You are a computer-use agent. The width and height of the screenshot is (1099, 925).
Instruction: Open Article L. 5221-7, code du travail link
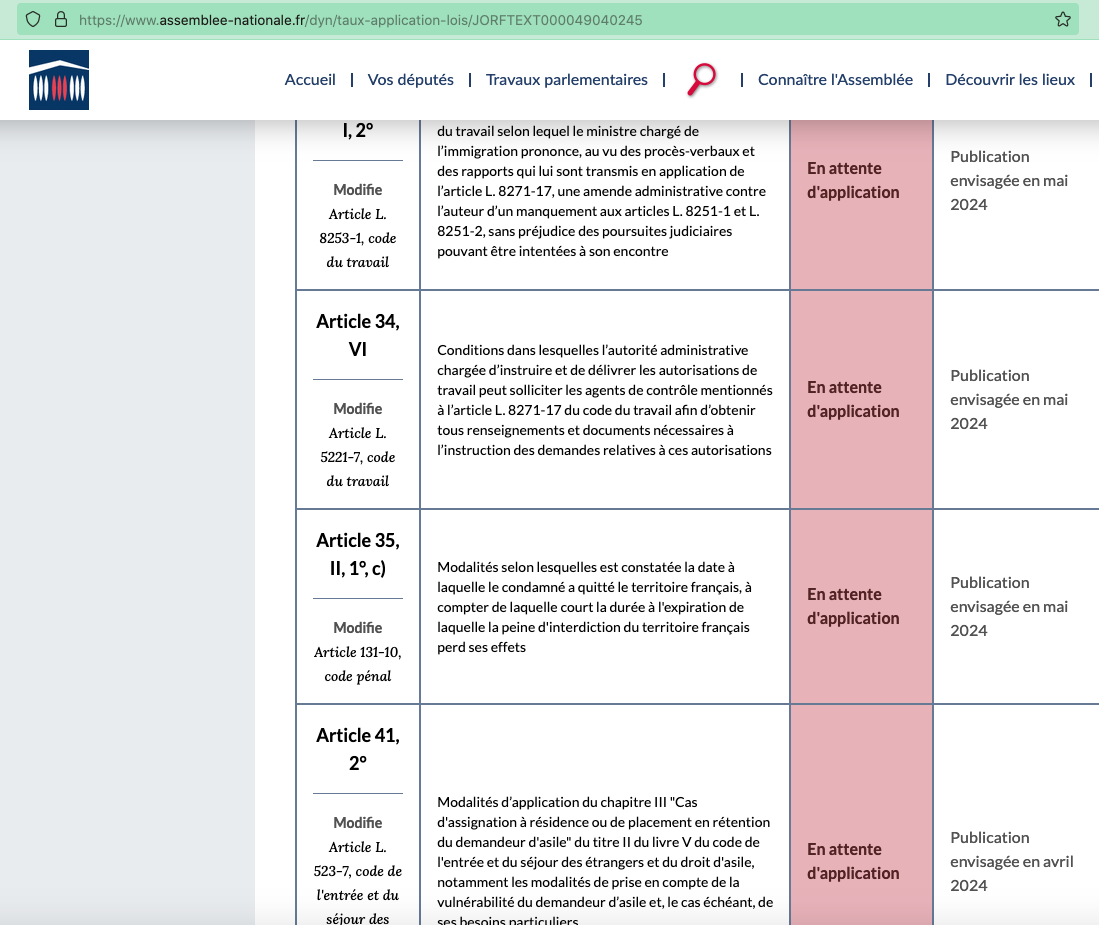(357, 457)
